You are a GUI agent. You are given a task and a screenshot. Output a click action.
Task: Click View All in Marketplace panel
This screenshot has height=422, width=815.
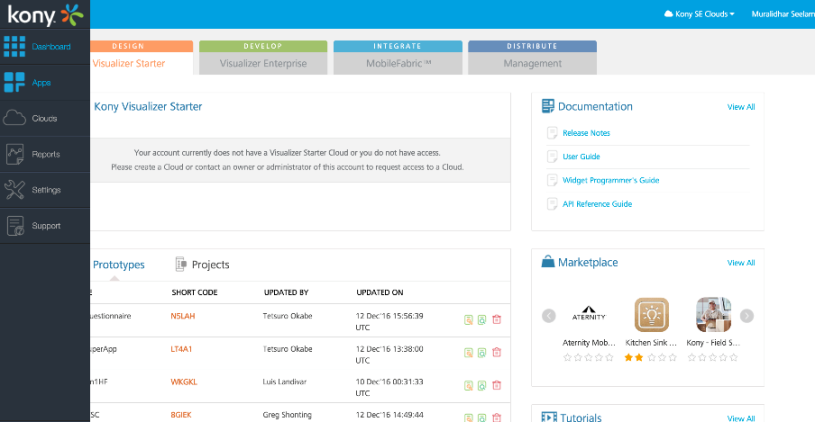point(741,263)
